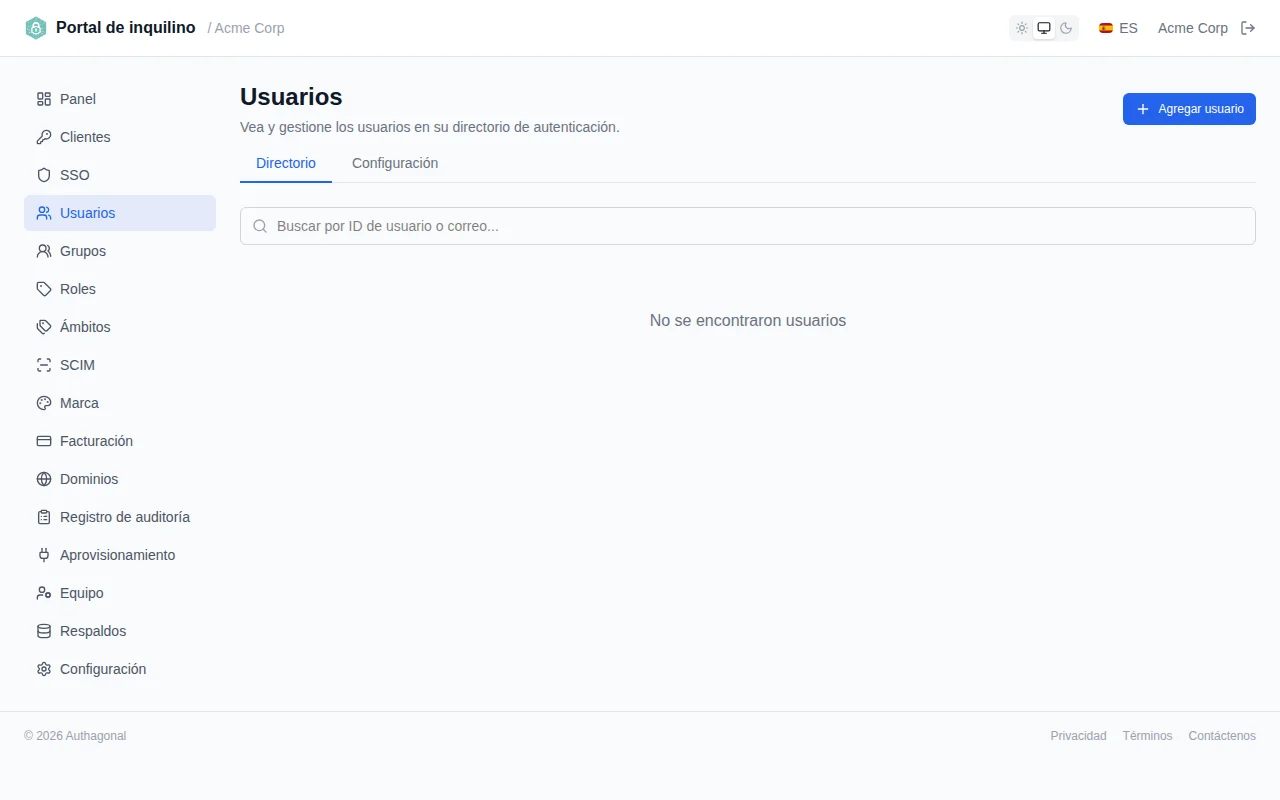Viewport: 1280px width, 800px height.
Task: Click the Portal de inquilino title
Action: click(x=126, y=28)
